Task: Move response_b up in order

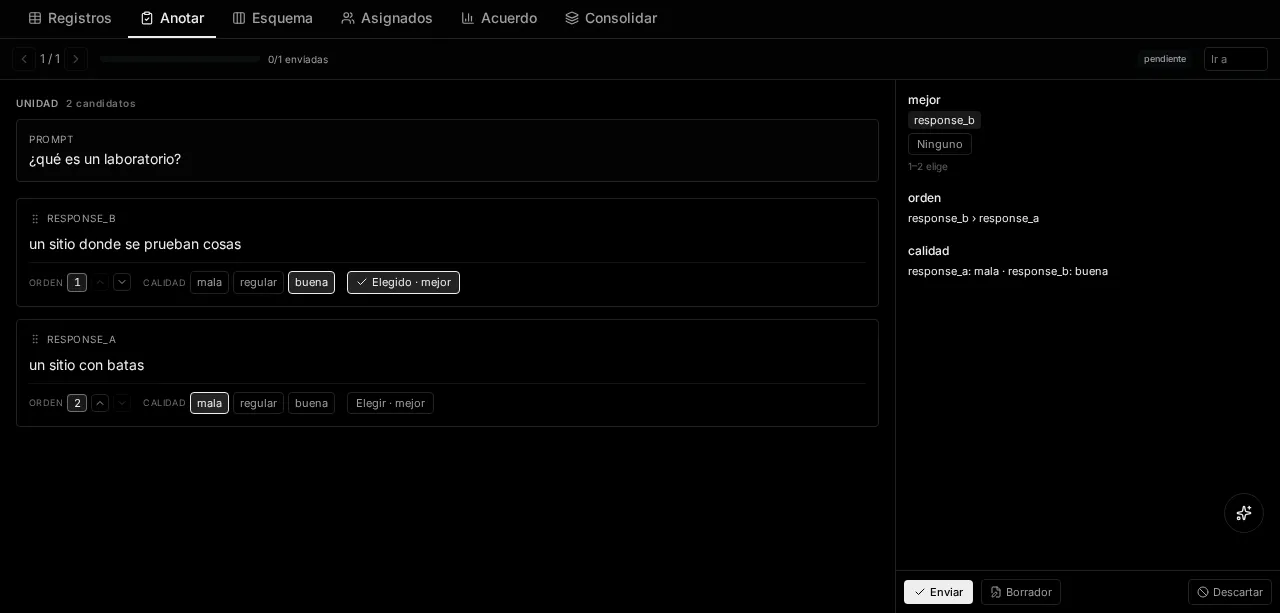Action: (100, 282)
